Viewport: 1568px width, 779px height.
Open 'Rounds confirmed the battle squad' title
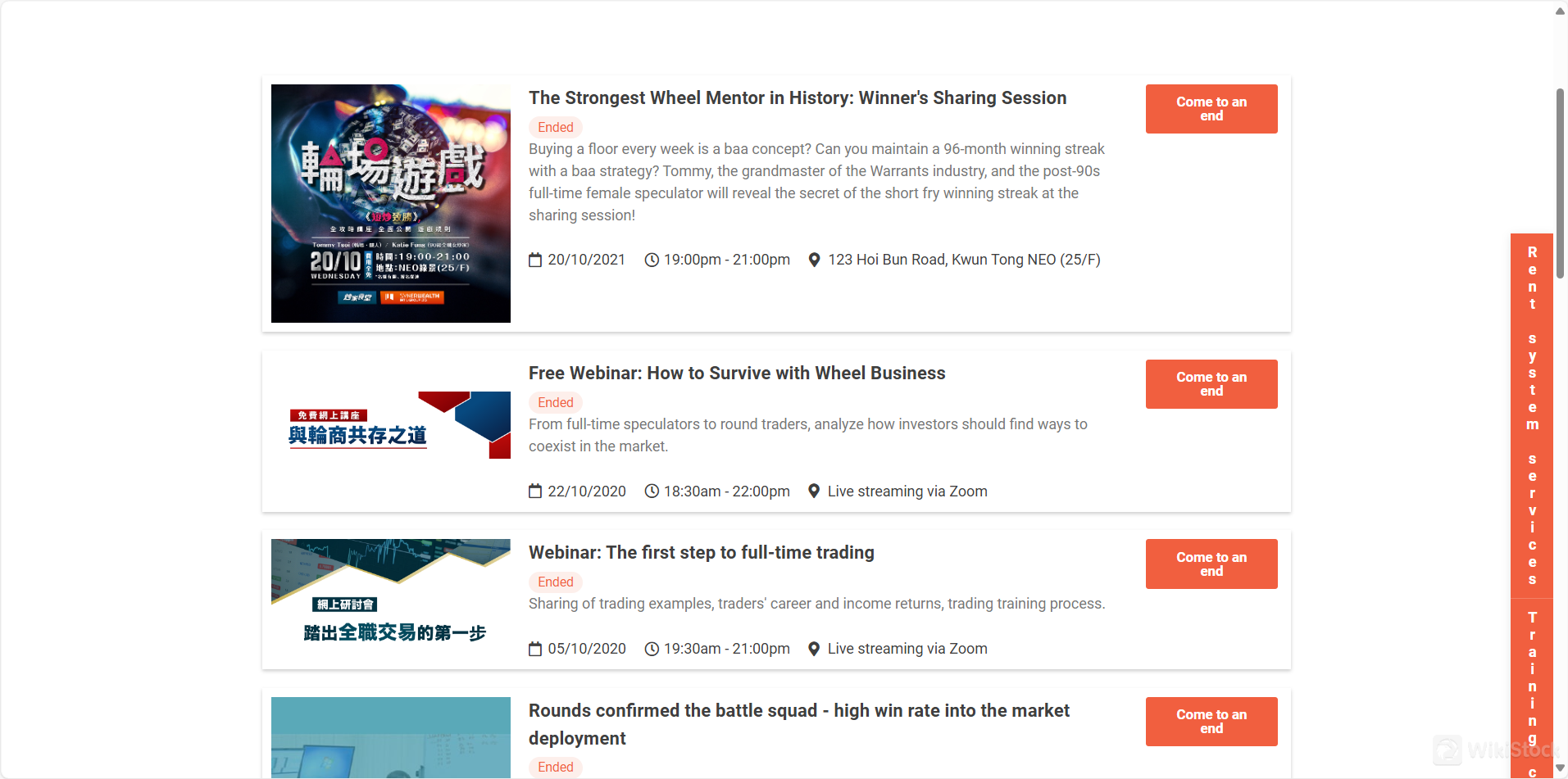click(799, 724)
